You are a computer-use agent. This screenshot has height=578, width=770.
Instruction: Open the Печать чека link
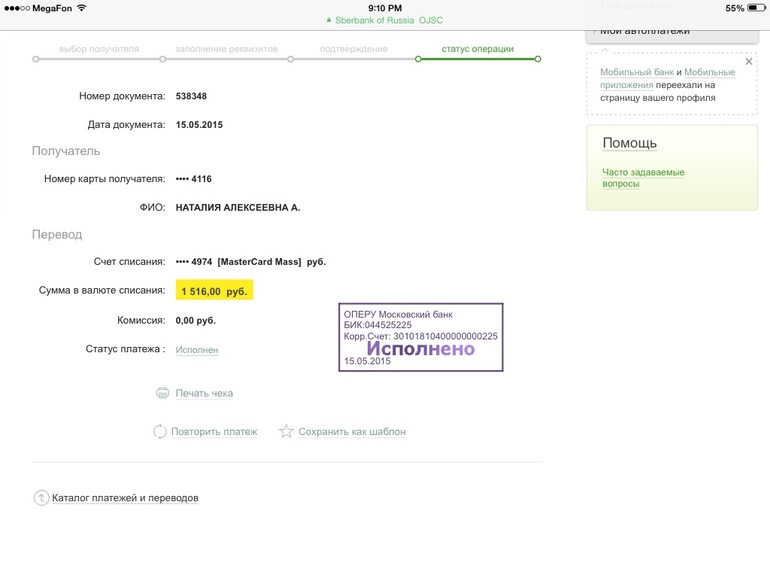pos(204,393)
